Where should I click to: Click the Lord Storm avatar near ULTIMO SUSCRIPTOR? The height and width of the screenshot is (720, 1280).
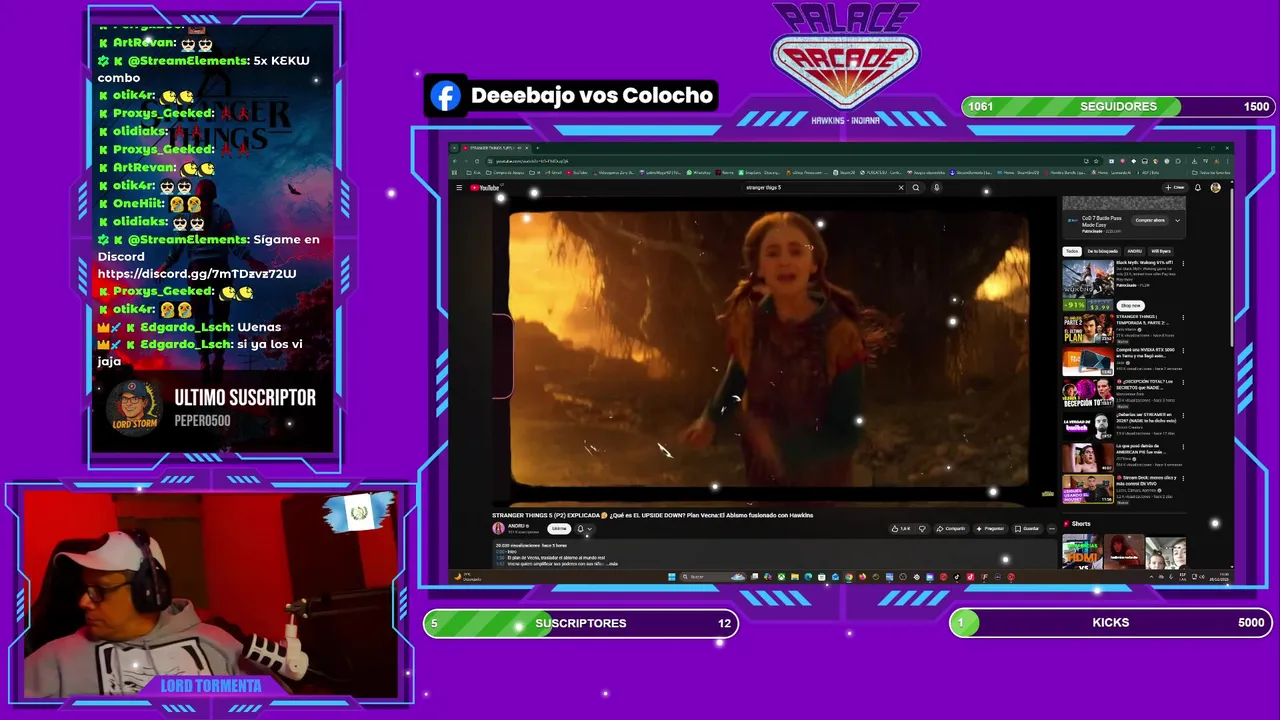tap(133, 408)
